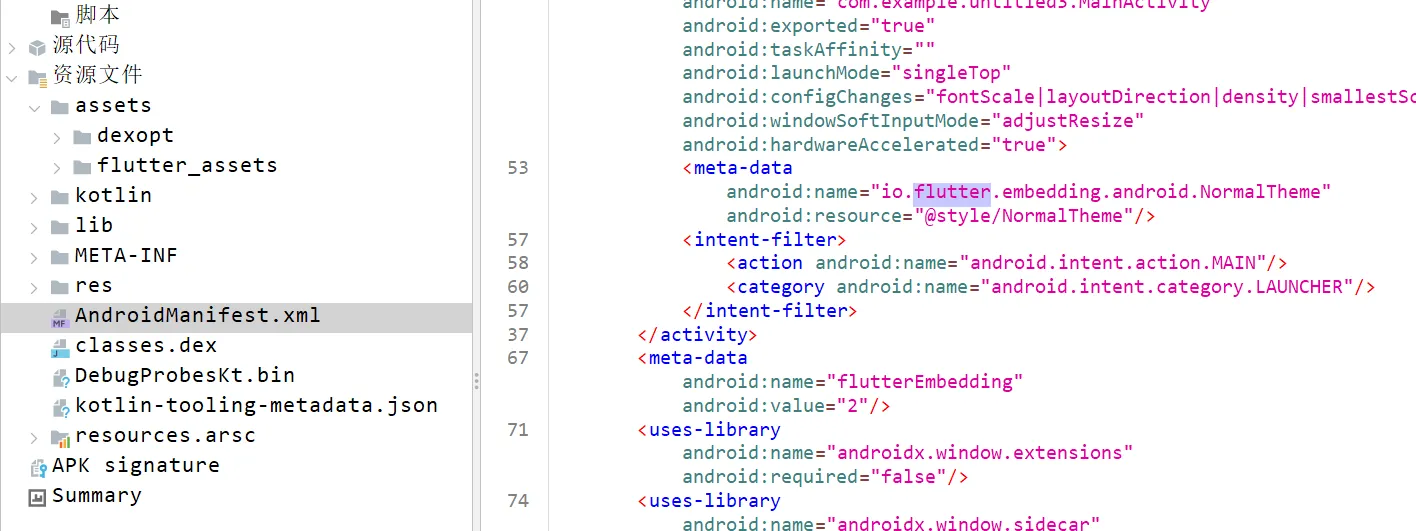
Task: Click the classes.dex file icon
Action: point(60,347)
